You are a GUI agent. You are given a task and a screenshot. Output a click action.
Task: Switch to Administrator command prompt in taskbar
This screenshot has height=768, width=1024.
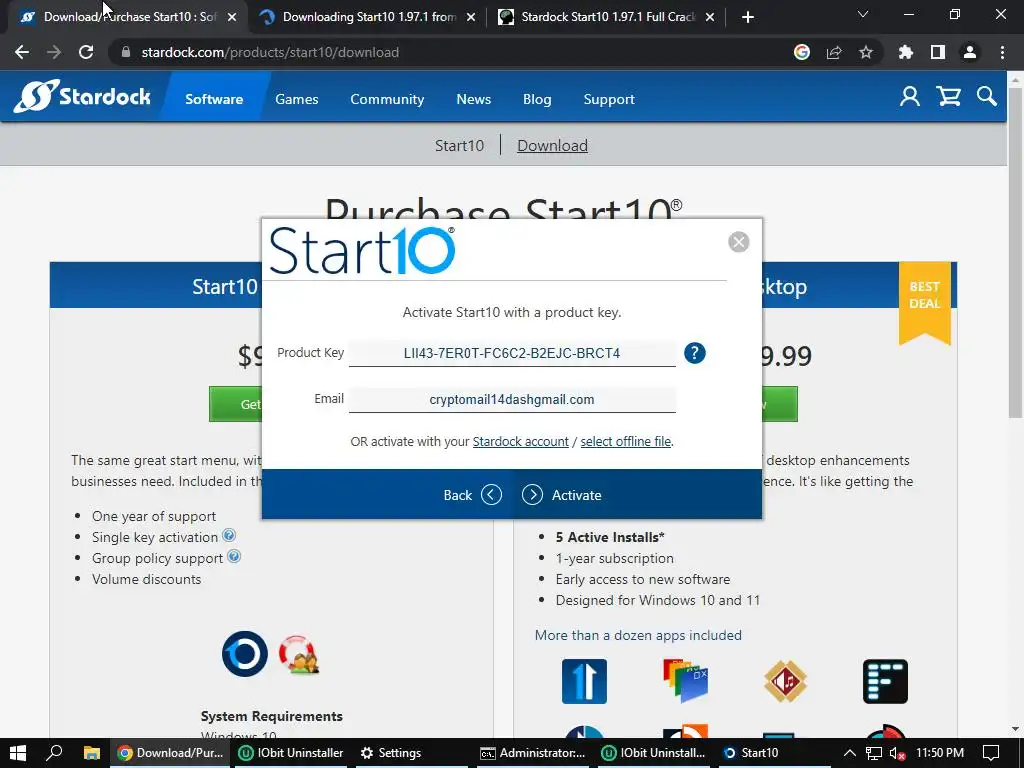click(x=532, y=753)
